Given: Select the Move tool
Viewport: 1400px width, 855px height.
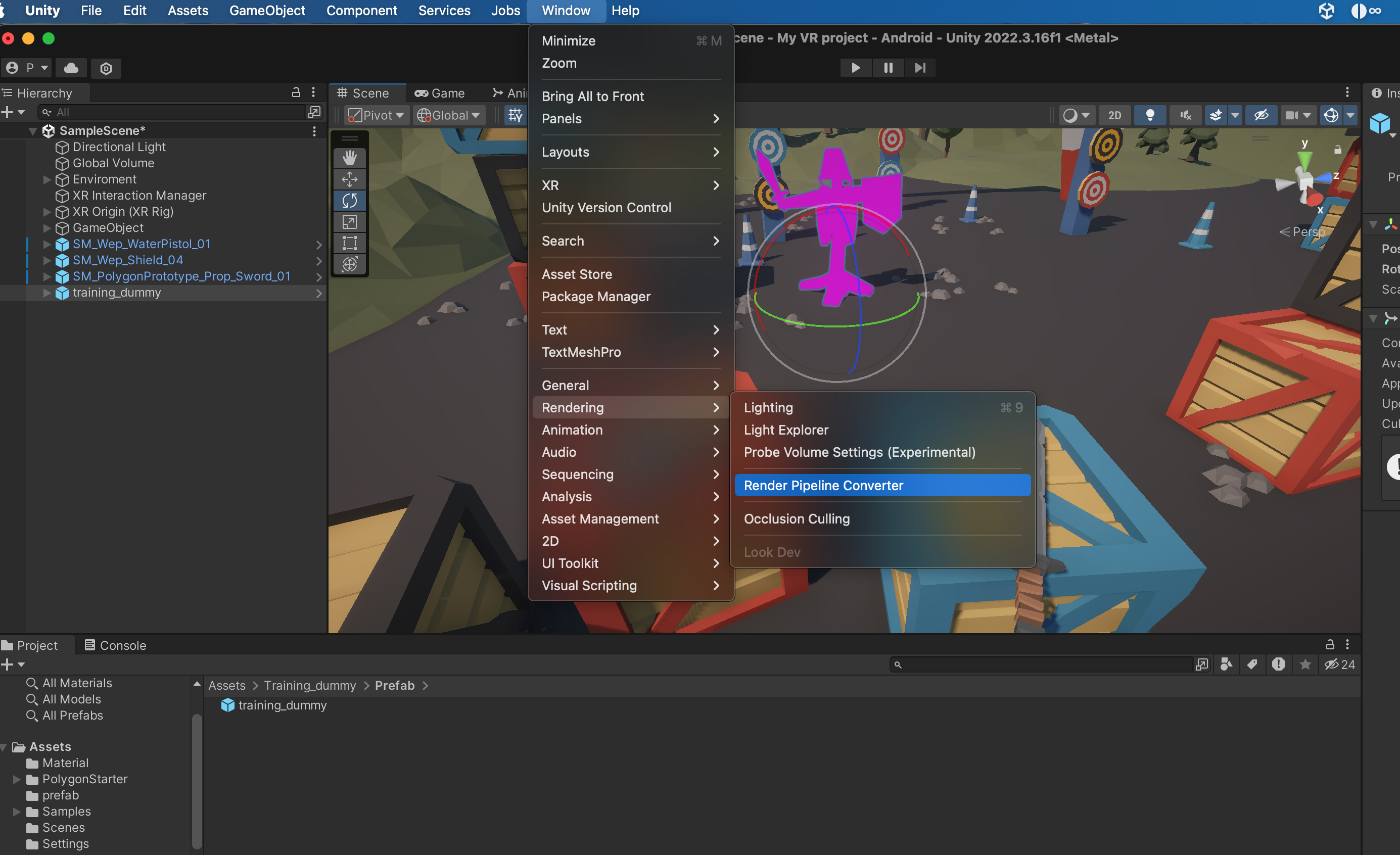Looking at the screenshot, I should 349,179.
